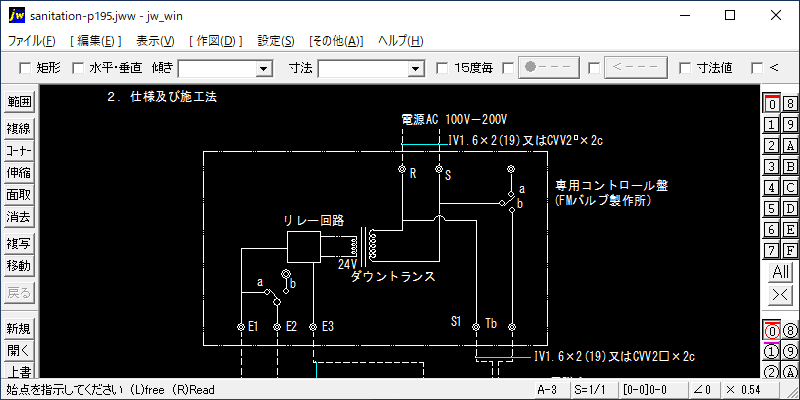Select layer group 1 circle button
This screenshot has height=400, width=800.
point(772,352)
